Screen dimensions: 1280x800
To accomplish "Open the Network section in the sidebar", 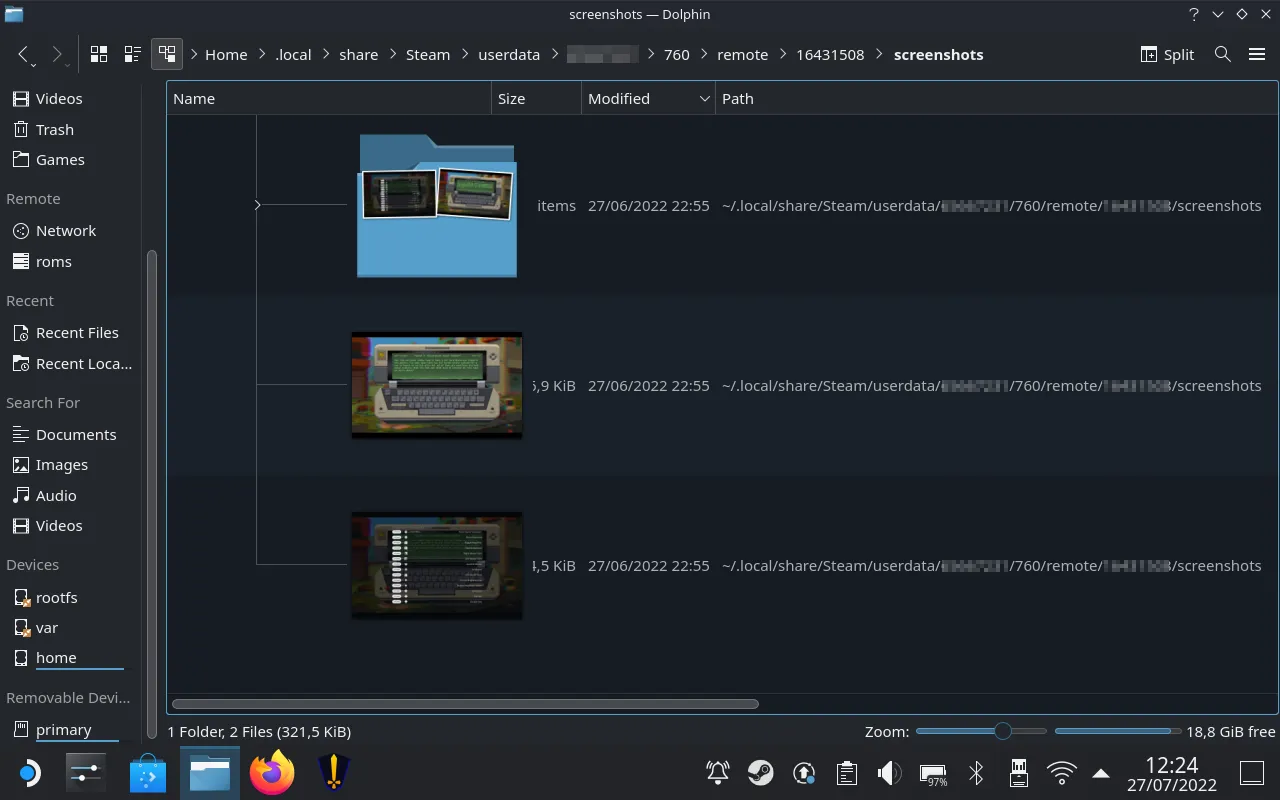I will pyautogui.click(x=64, y=230).
